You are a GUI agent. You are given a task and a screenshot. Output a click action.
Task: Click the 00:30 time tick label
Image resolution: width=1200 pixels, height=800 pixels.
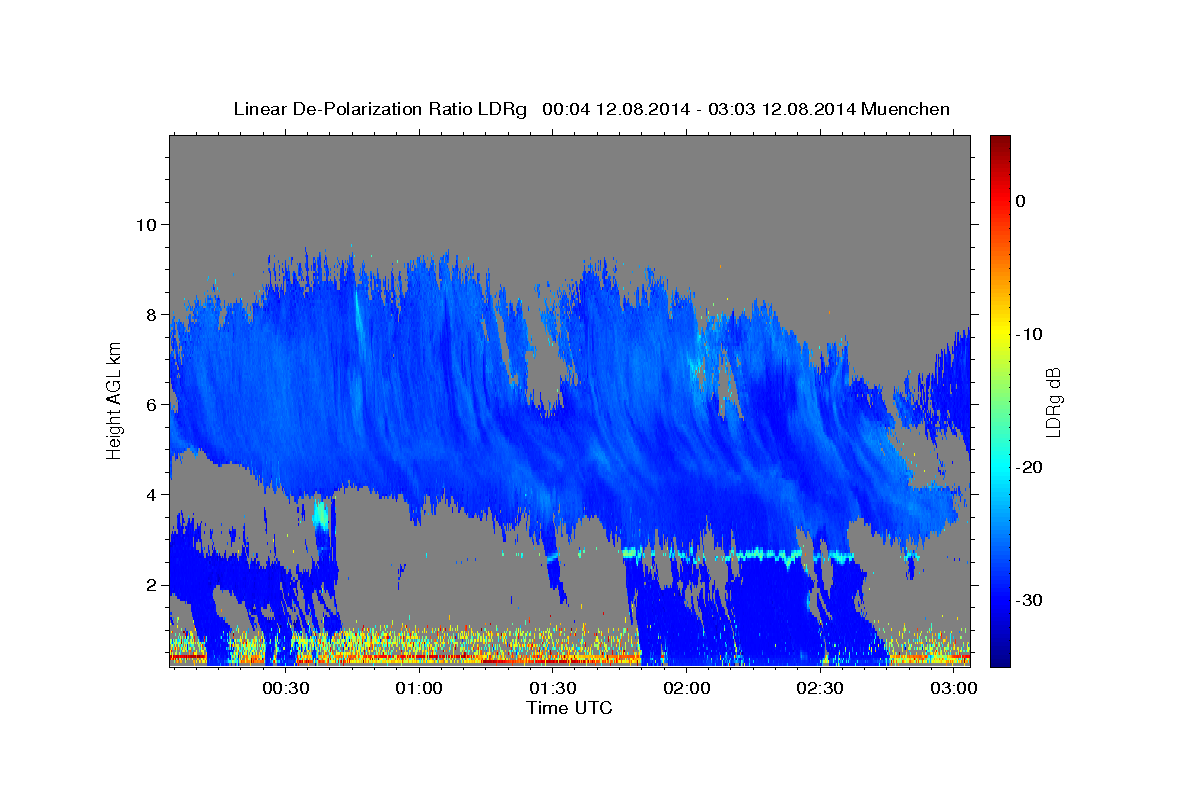pyautogui.click(x=285, y=689)
